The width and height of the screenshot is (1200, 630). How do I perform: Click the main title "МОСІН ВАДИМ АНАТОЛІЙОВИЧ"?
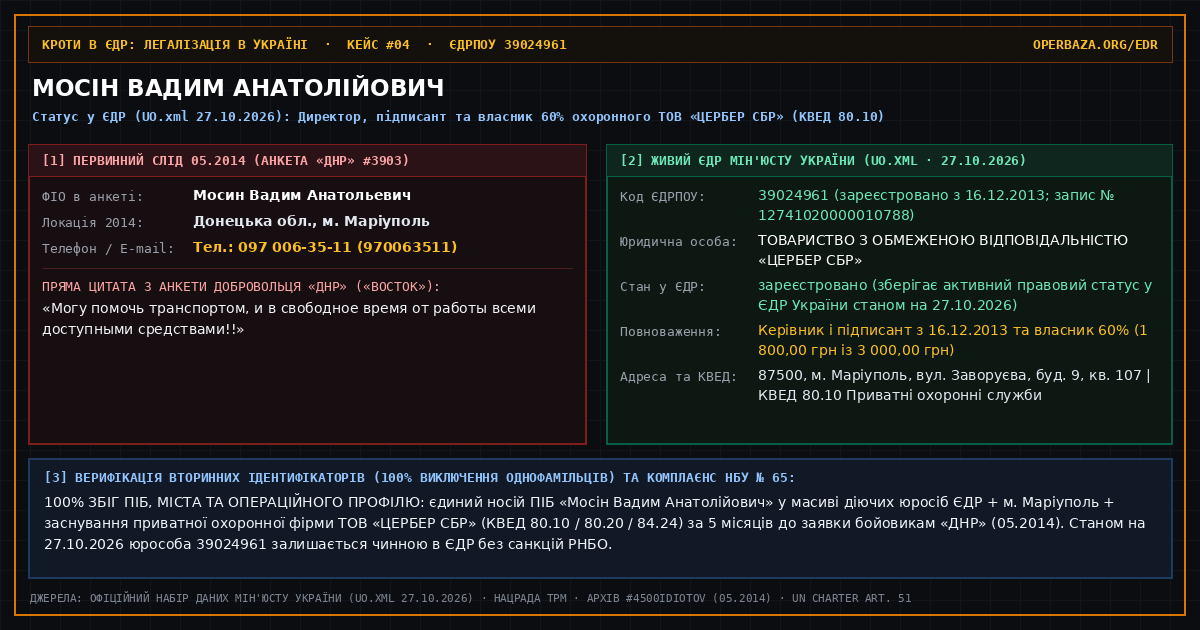coord(238,88)
